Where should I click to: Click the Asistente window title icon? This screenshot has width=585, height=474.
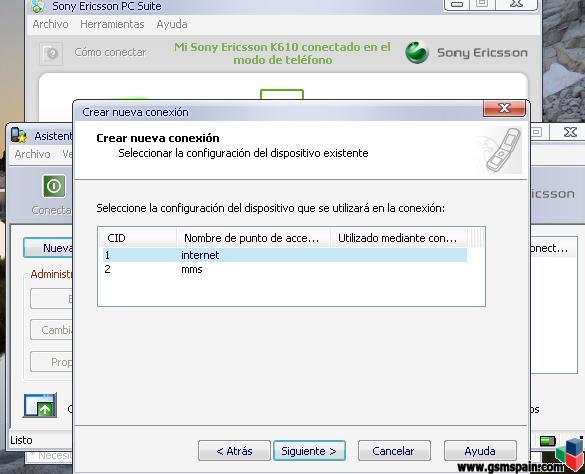(19, 135)
